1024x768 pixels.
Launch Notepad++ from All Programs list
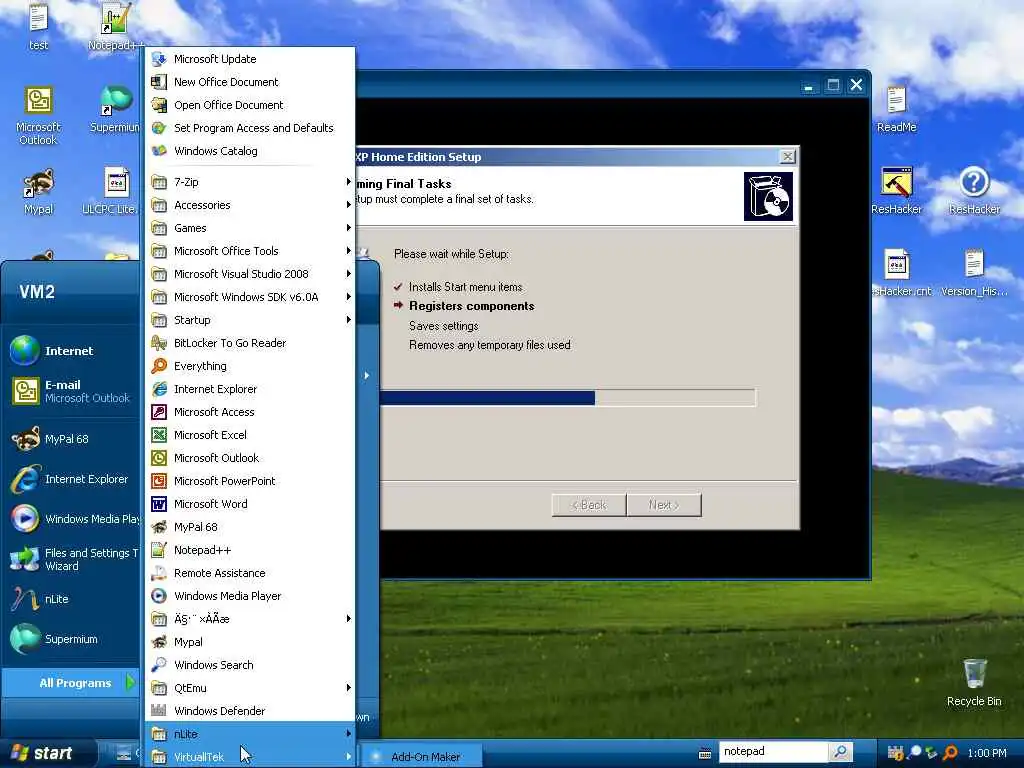tap(250, 550)
